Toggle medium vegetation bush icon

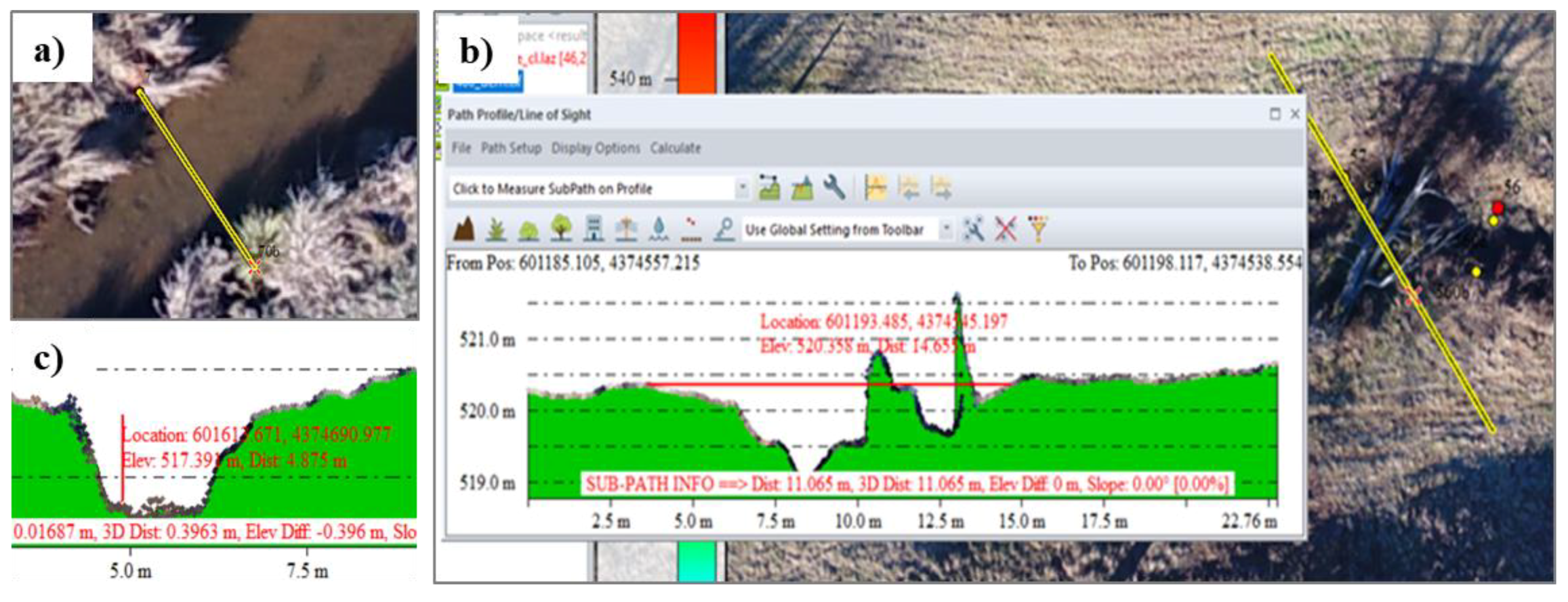(528, 230)
